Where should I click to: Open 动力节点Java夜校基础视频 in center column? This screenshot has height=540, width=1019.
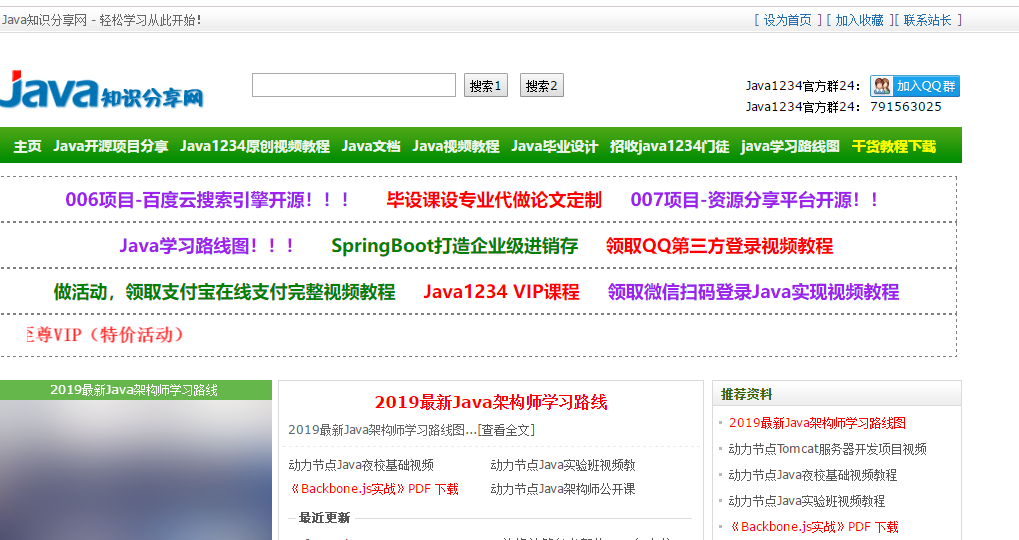(361, 465)
